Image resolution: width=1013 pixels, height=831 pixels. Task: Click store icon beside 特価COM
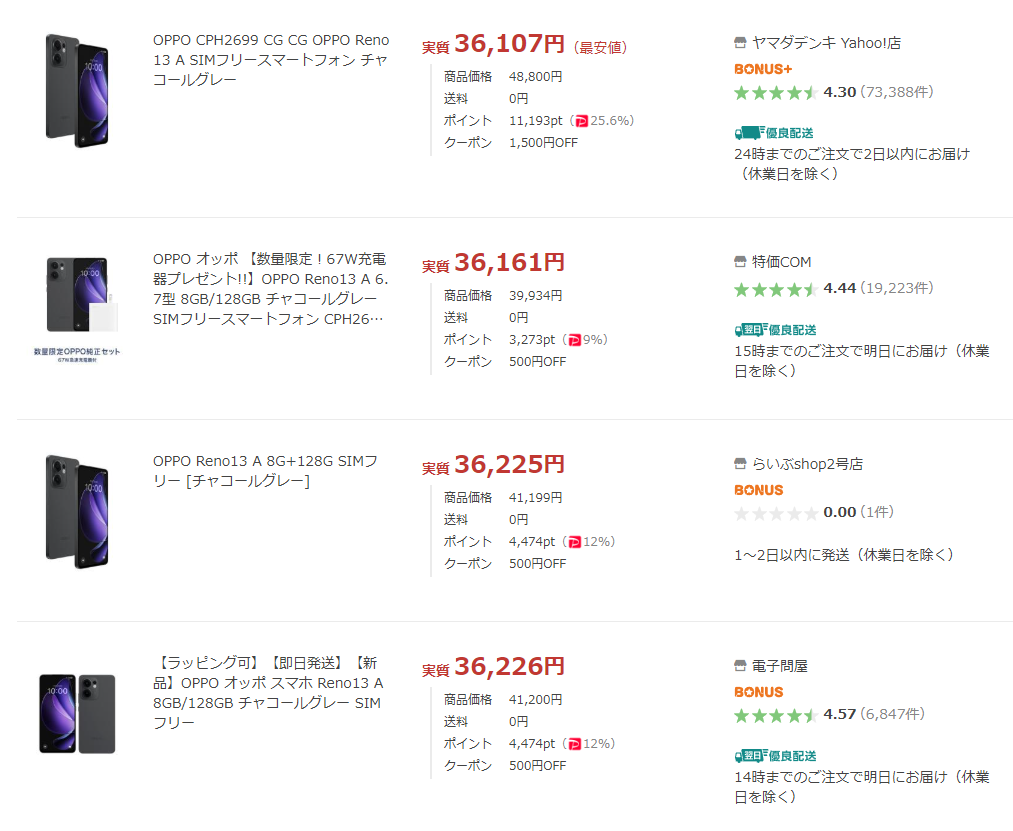pos(740,262)
